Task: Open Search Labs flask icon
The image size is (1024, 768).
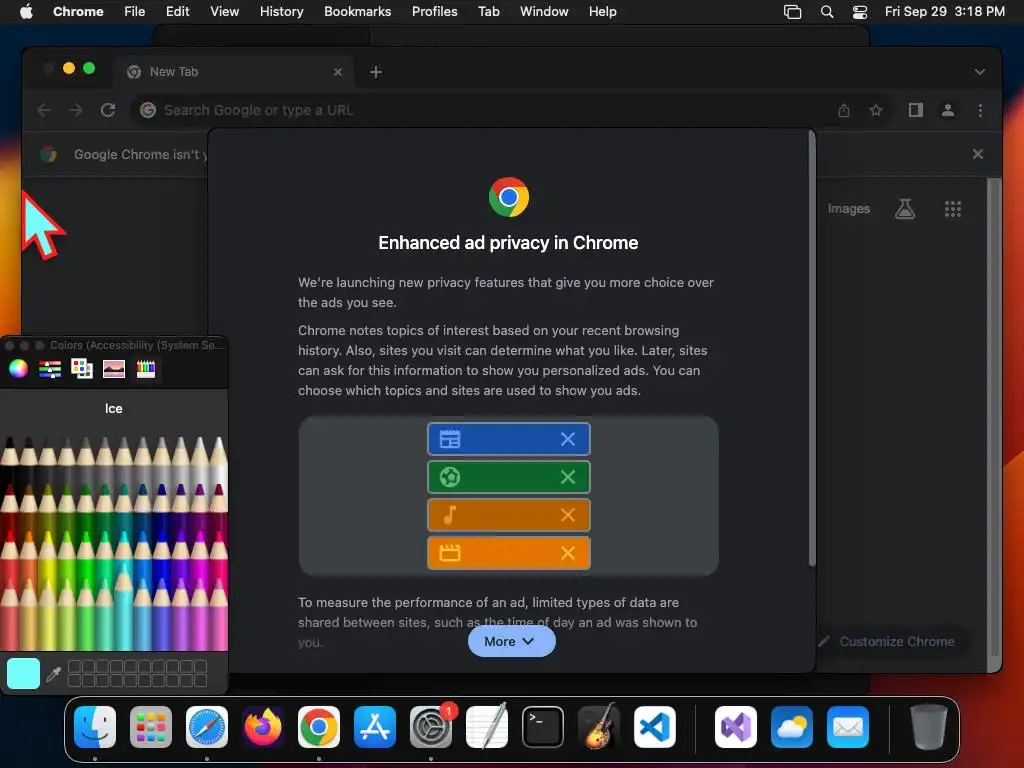Action: click(x=904, y=209)
